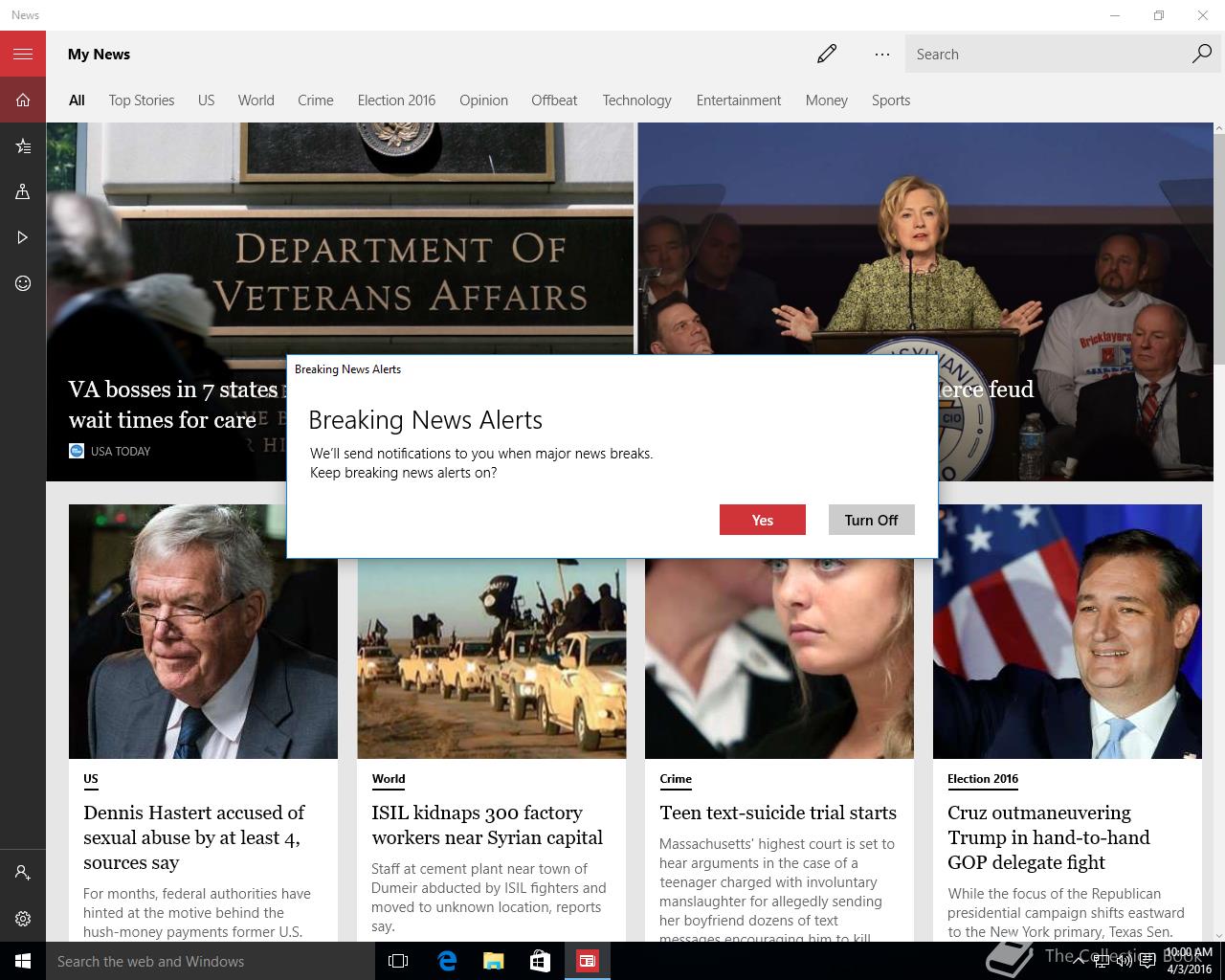Click the pencil customize icon
Viewport: 1225px width, 980px height.
[x=827, y=54]
